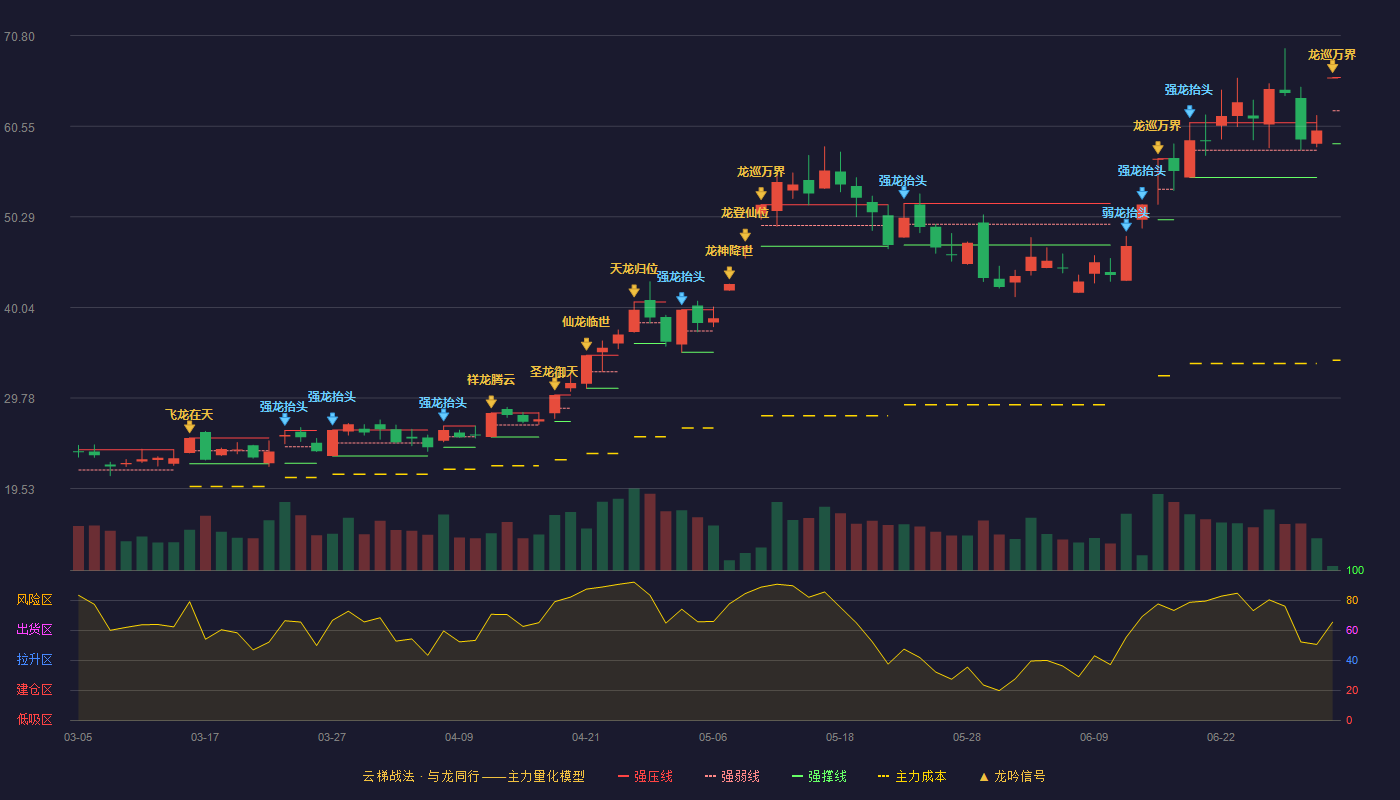The width and height of the screenshot is (1400, 800).
Task: Click the arrow marker under 仙龙临世
Action: [586, 344]
